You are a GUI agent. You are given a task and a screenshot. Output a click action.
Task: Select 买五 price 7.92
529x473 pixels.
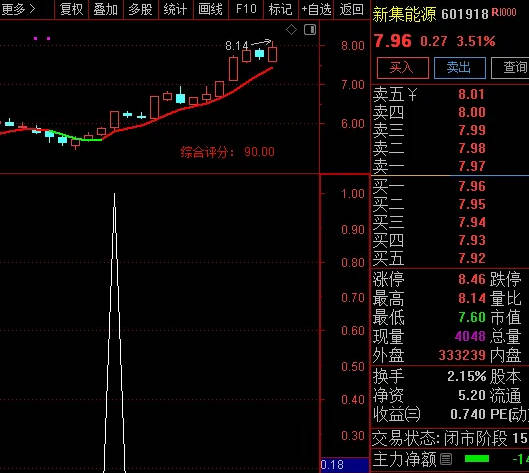[471, 258]
